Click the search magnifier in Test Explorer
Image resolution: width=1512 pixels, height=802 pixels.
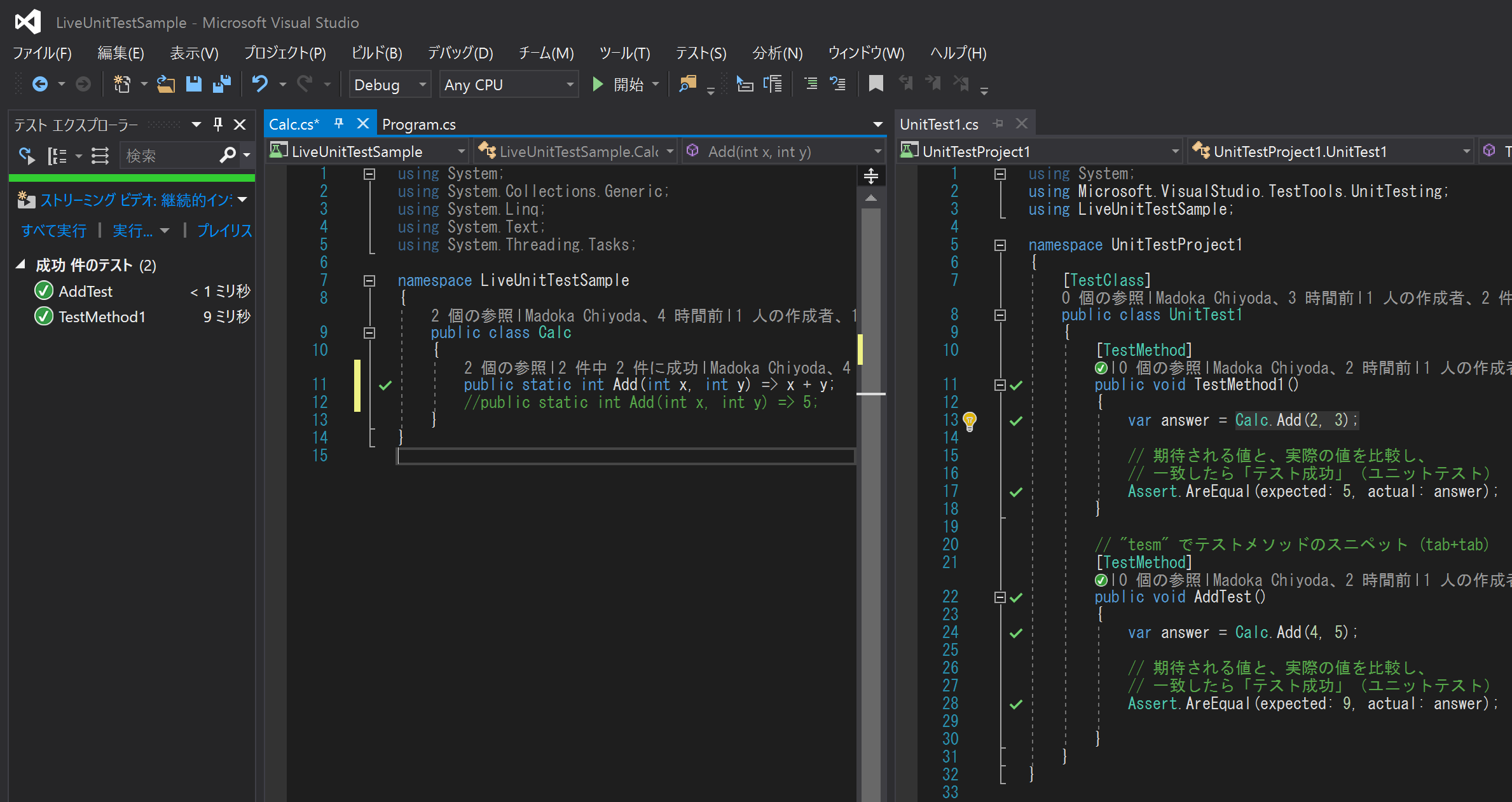[x=228, y=155]
